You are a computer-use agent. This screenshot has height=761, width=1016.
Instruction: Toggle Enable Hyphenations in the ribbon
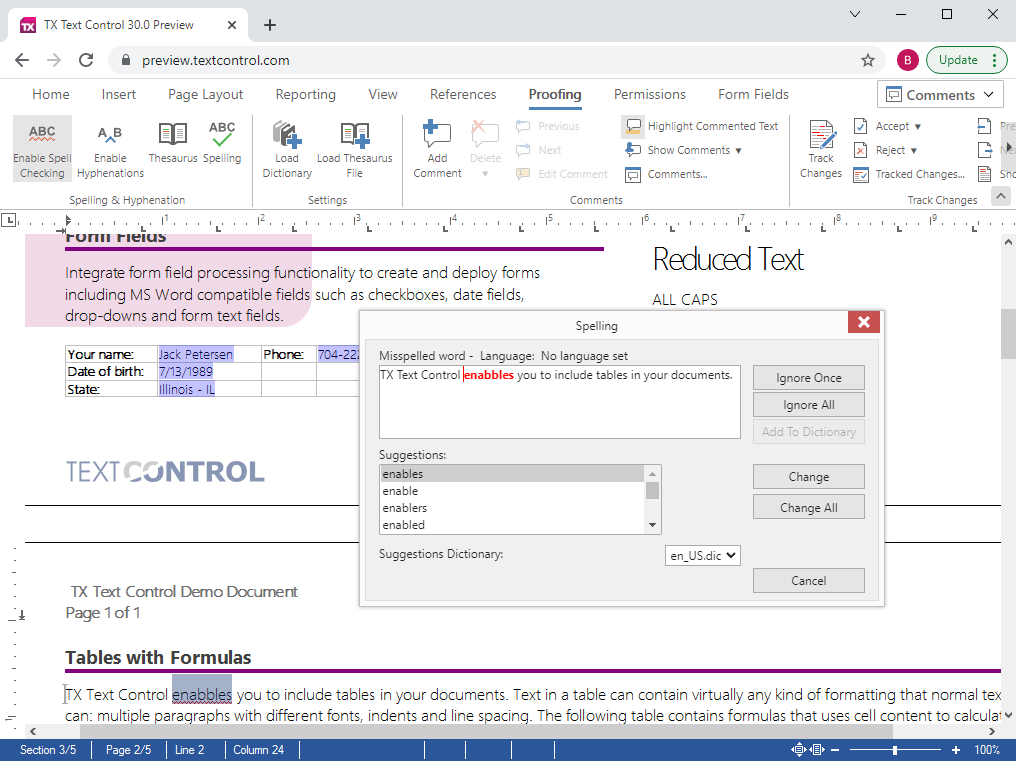pyautogui.click(x=110, y=148)
